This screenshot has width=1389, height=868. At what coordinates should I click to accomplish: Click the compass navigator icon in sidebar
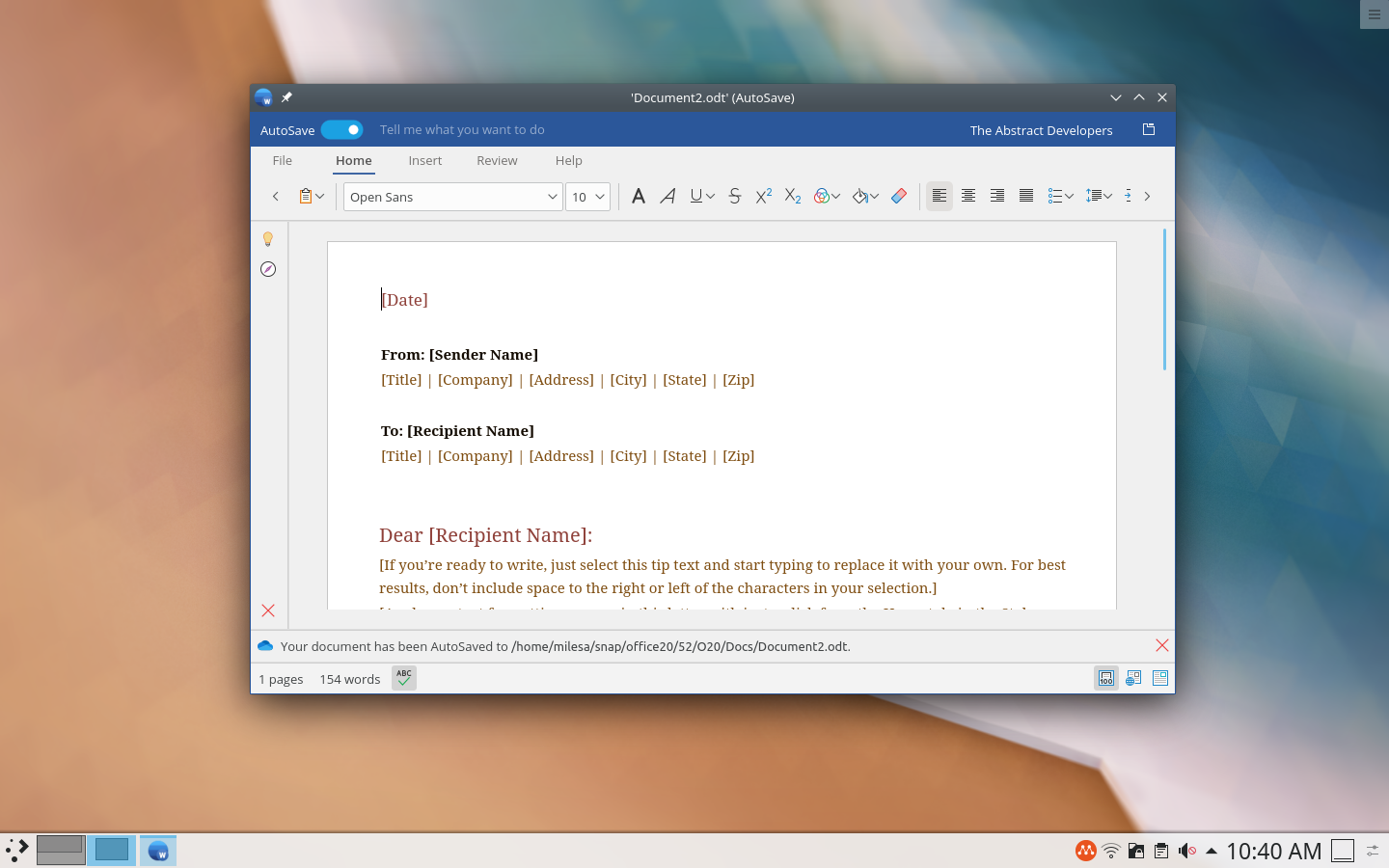[268, 269]
